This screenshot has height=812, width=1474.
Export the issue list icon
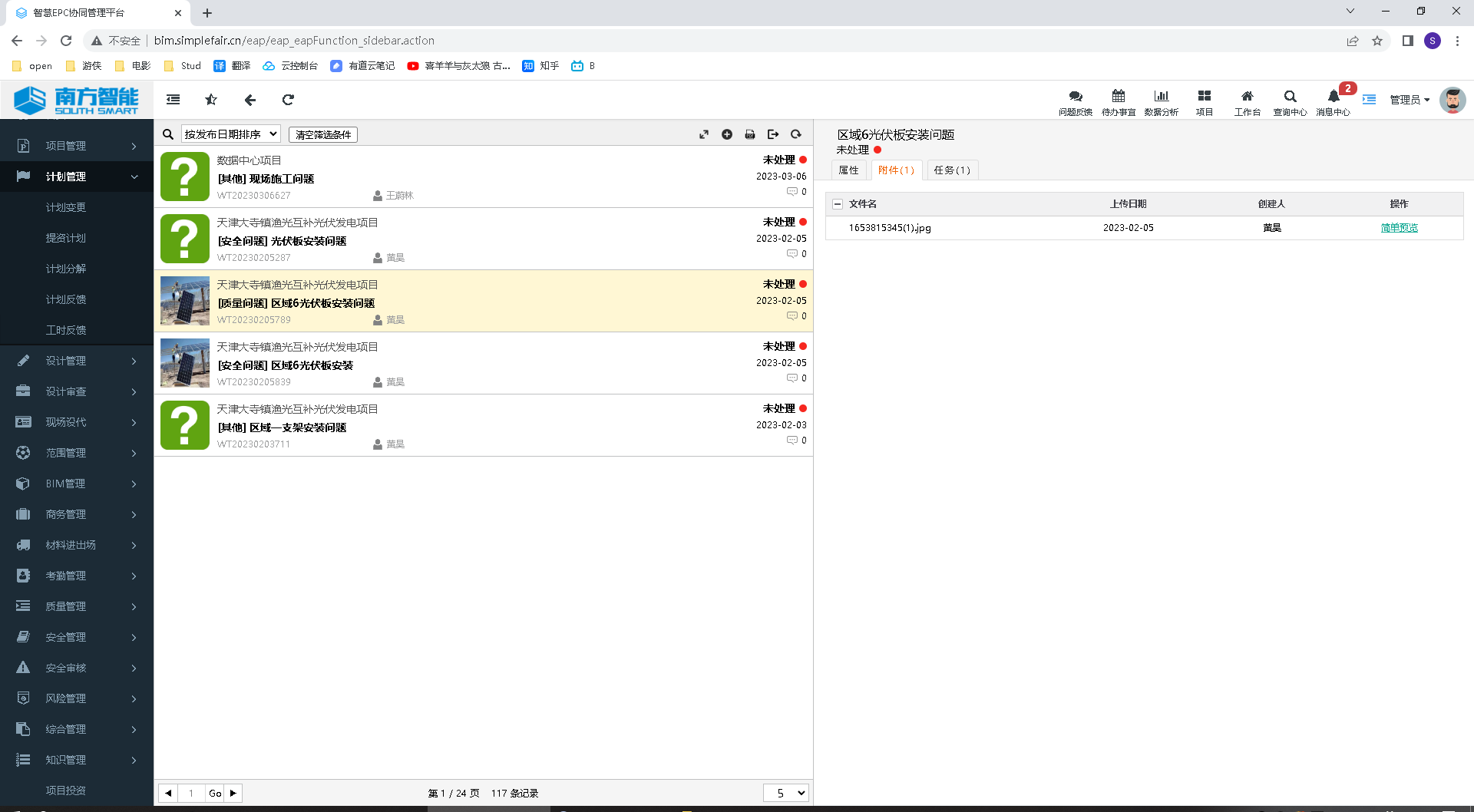point(773,134)
